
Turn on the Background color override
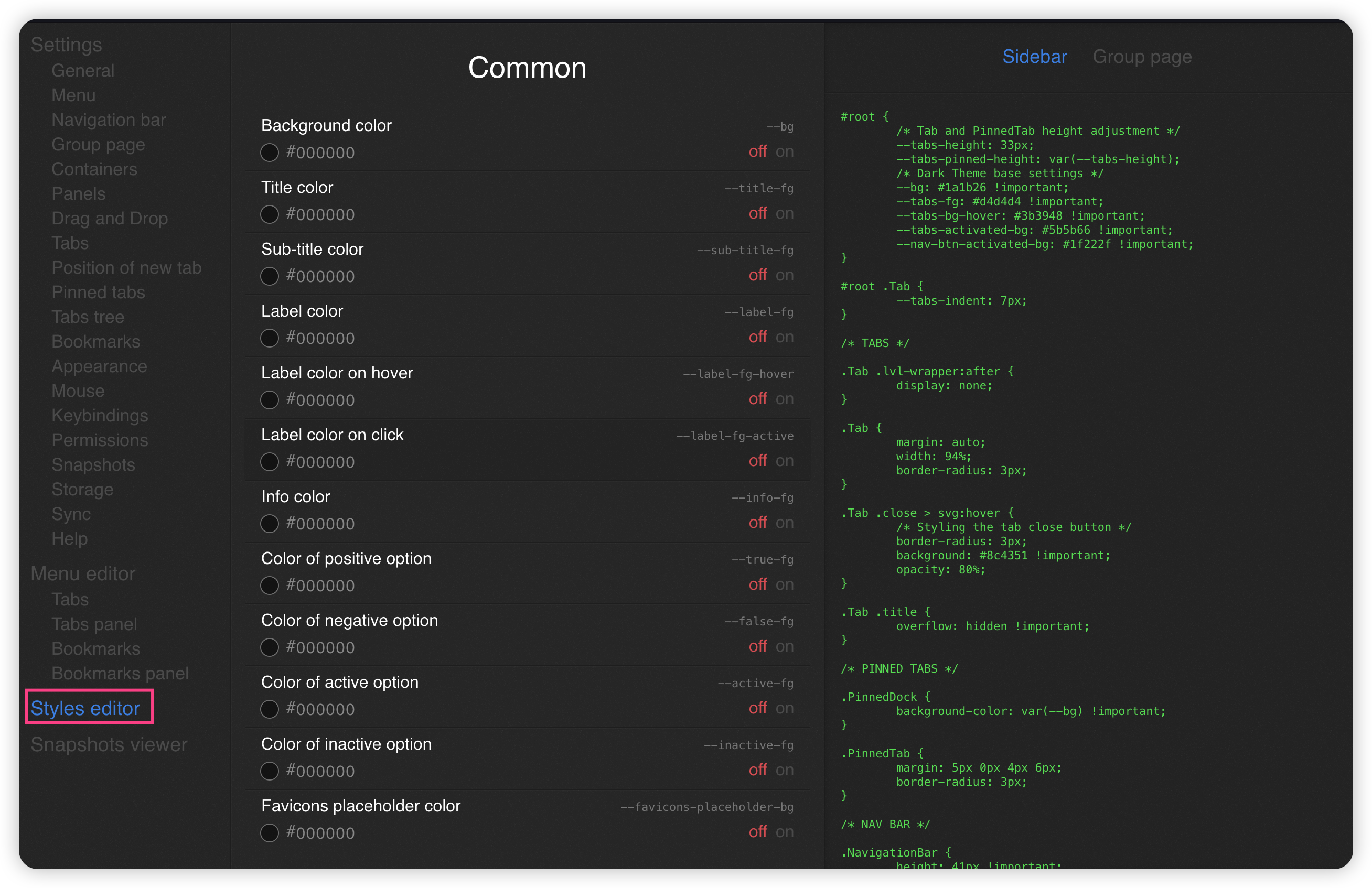(784, 151)
